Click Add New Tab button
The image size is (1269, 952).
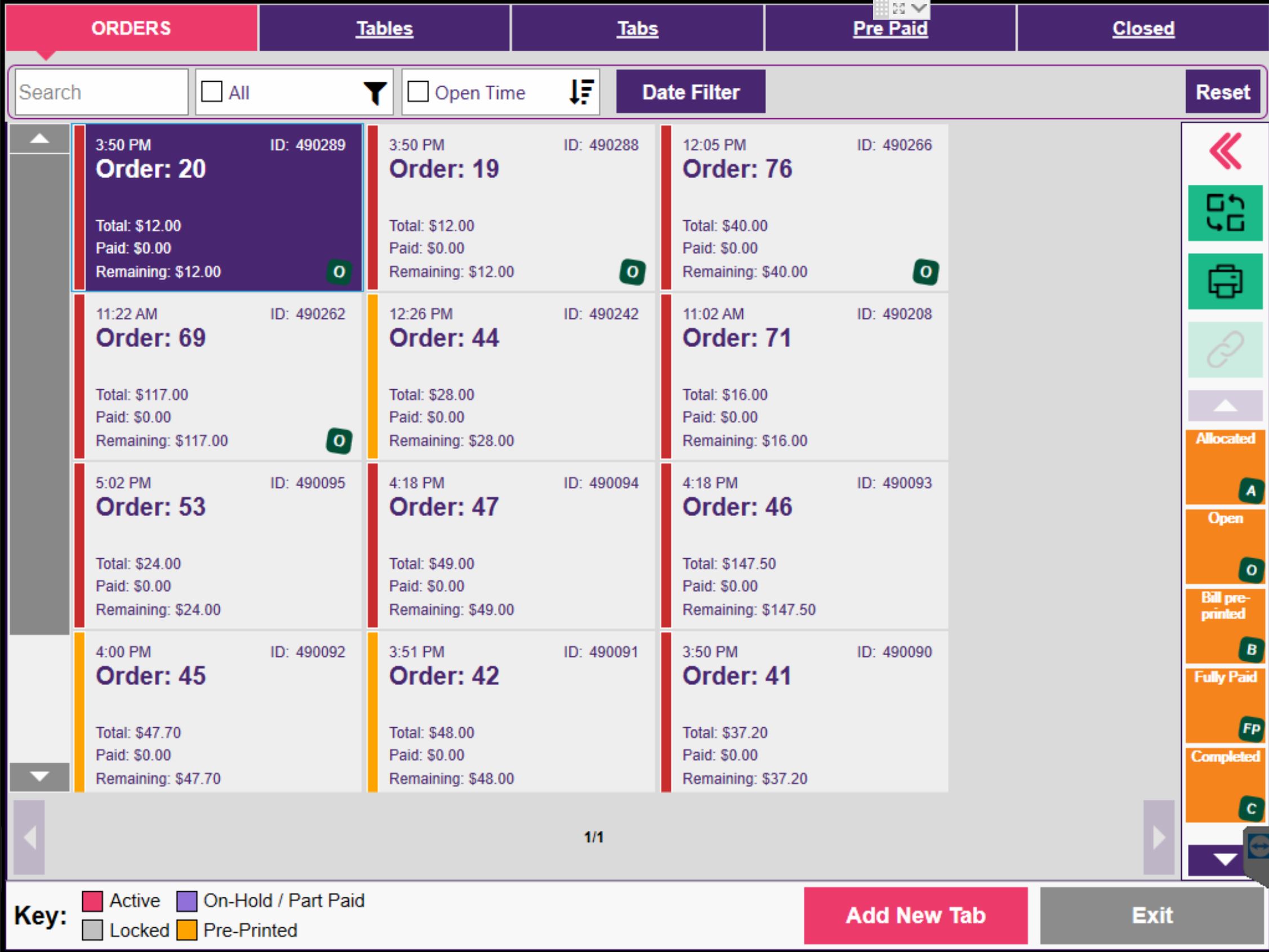916,915
